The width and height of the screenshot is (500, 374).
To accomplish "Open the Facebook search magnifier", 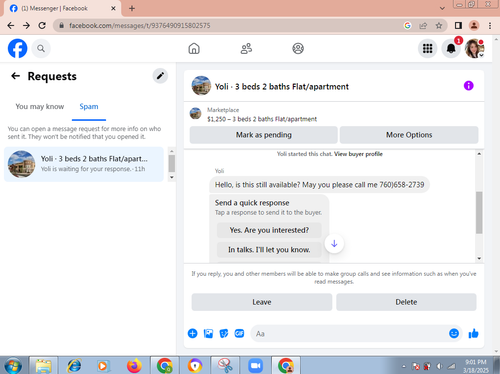I will click(x=41, y=49).
